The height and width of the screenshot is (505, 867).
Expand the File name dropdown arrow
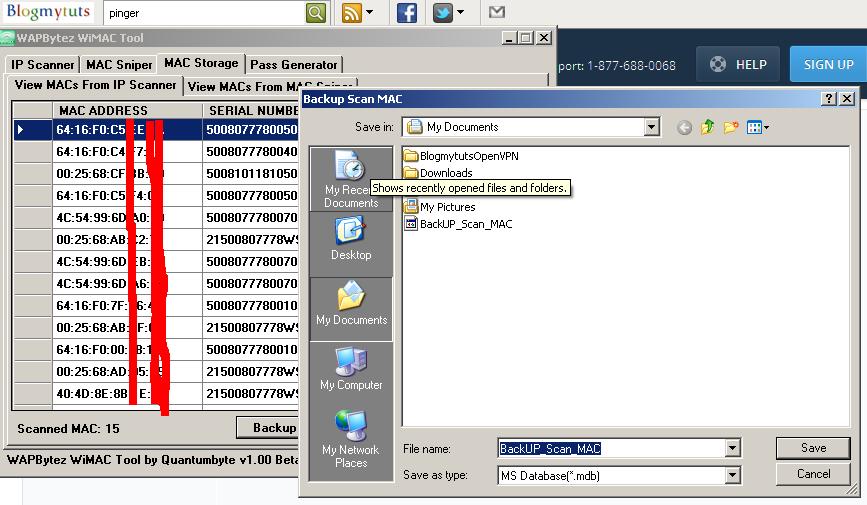(733, 448)
